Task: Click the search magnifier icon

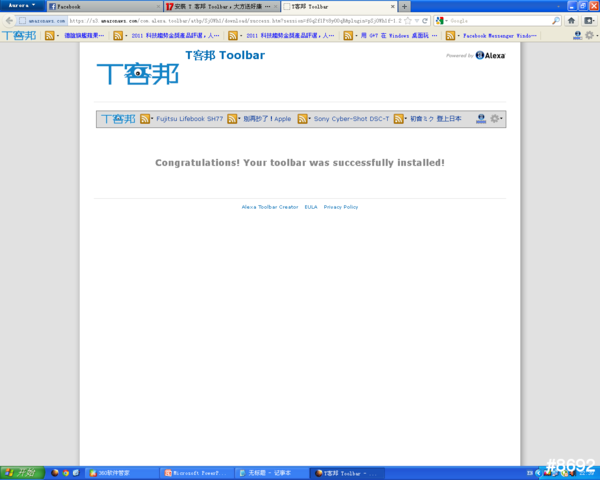Action: tap(556, 21)
